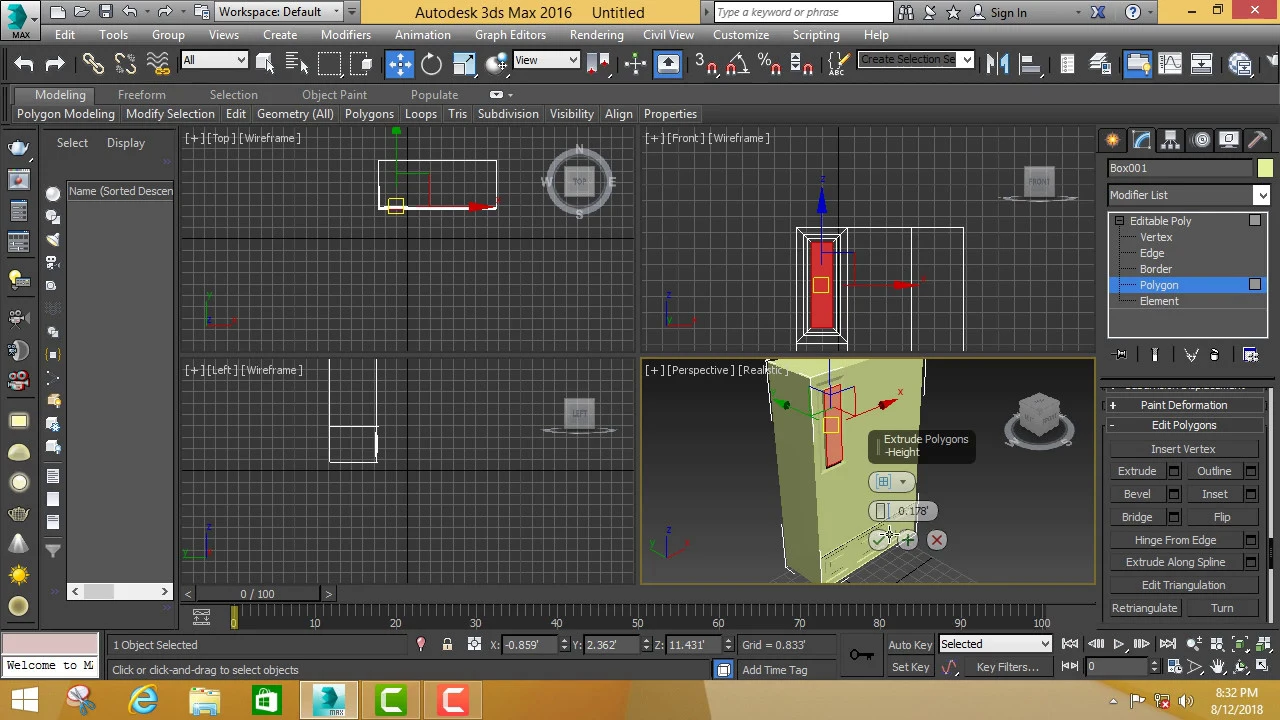Apply and continue with the plus caddy button

(907, 540)
